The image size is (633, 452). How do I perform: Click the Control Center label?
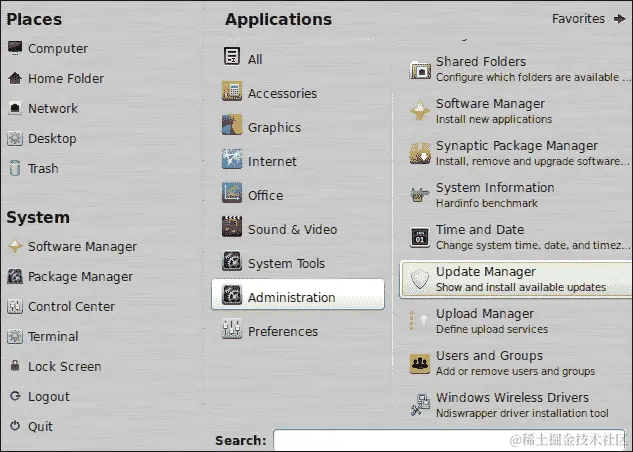(71, 306)
